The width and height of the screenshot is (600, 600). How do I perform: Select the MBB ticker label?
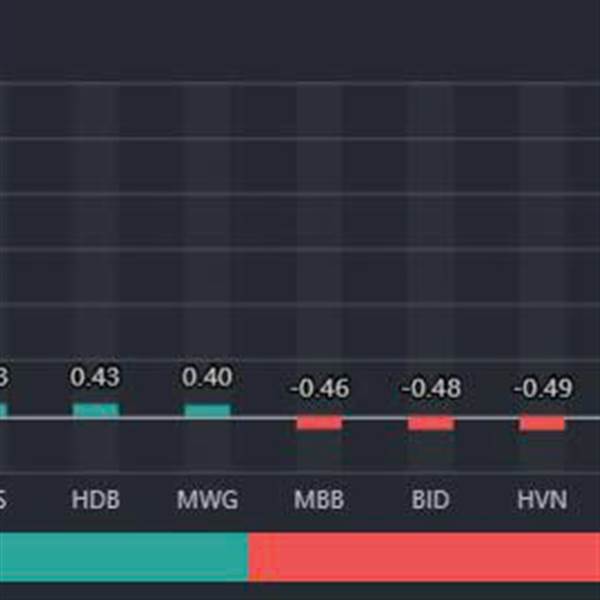tap(319, 499)
